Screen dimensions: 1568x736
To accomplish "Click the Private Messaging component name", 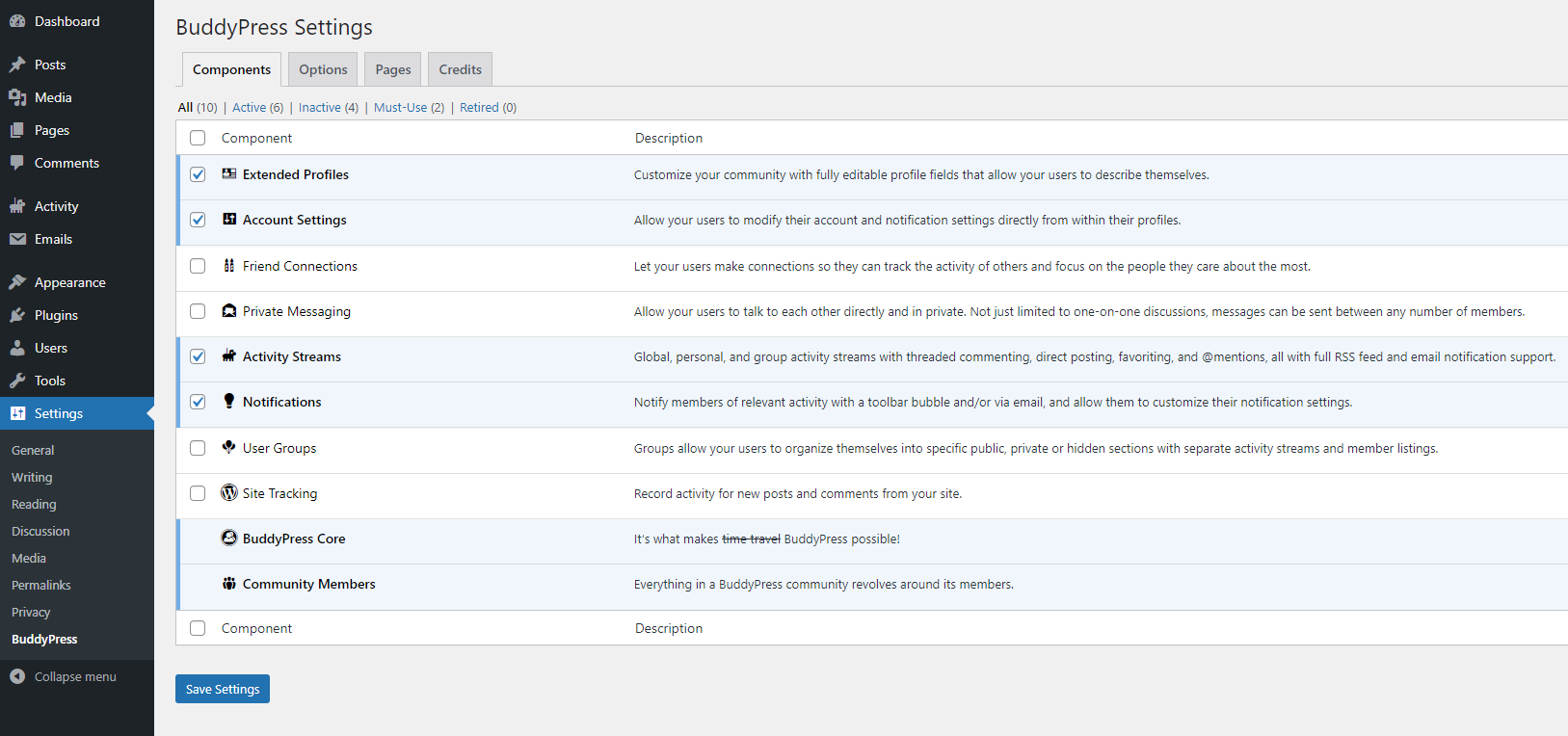I will [x=297, y=311].
